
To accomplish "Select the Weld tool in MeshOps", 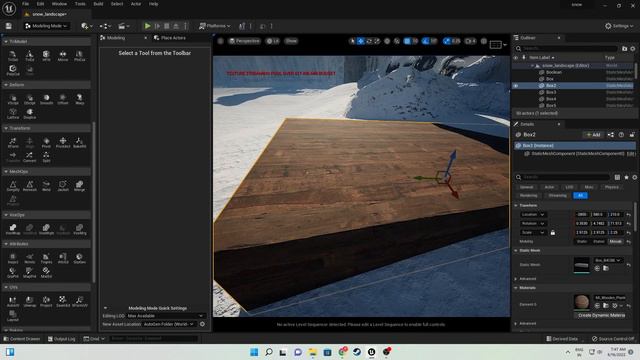I will (x=46, y=187).
